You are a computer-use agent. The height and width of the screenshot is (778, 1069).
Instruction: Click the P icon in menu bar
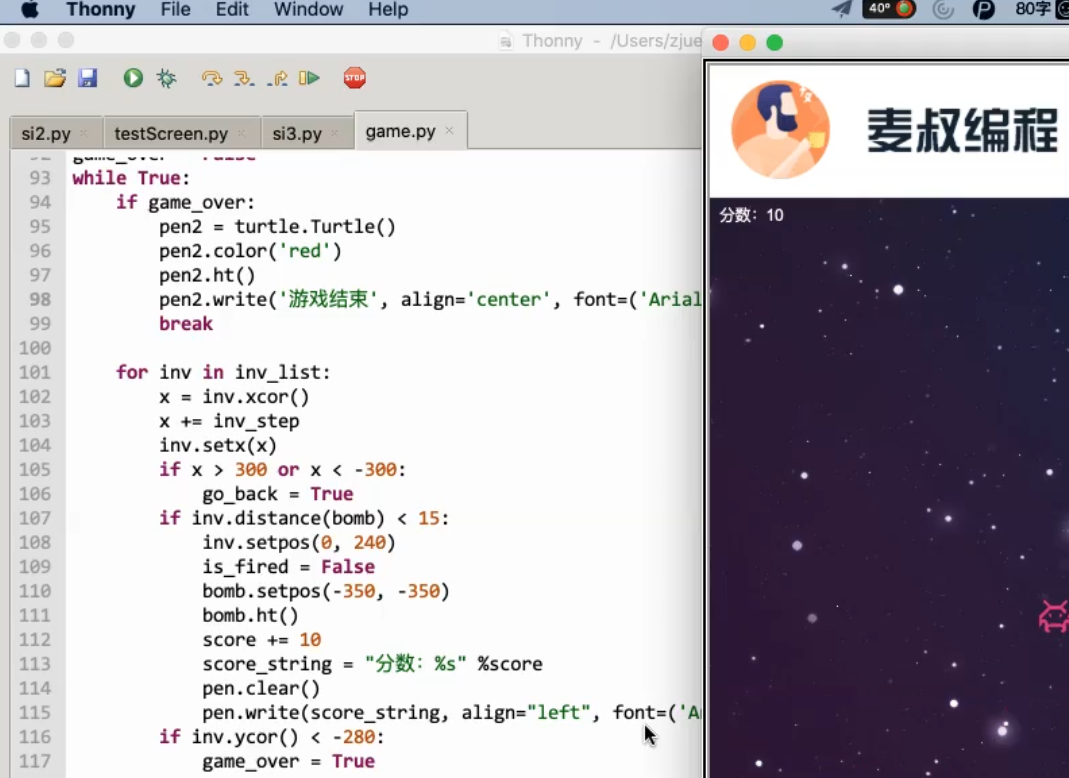(983, 10)
